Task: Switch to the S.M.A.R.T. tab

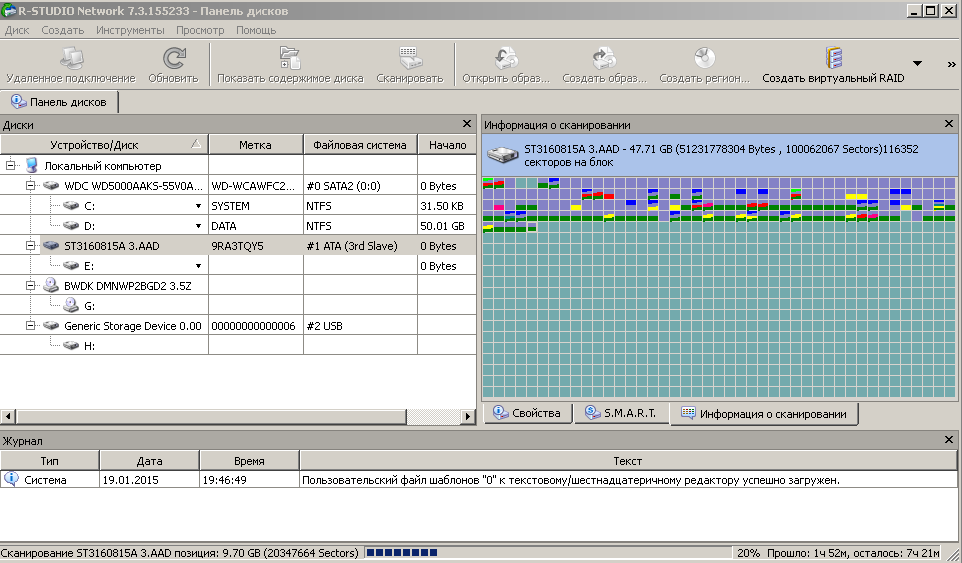Action: pyautogui.click(x=621, y=413)
